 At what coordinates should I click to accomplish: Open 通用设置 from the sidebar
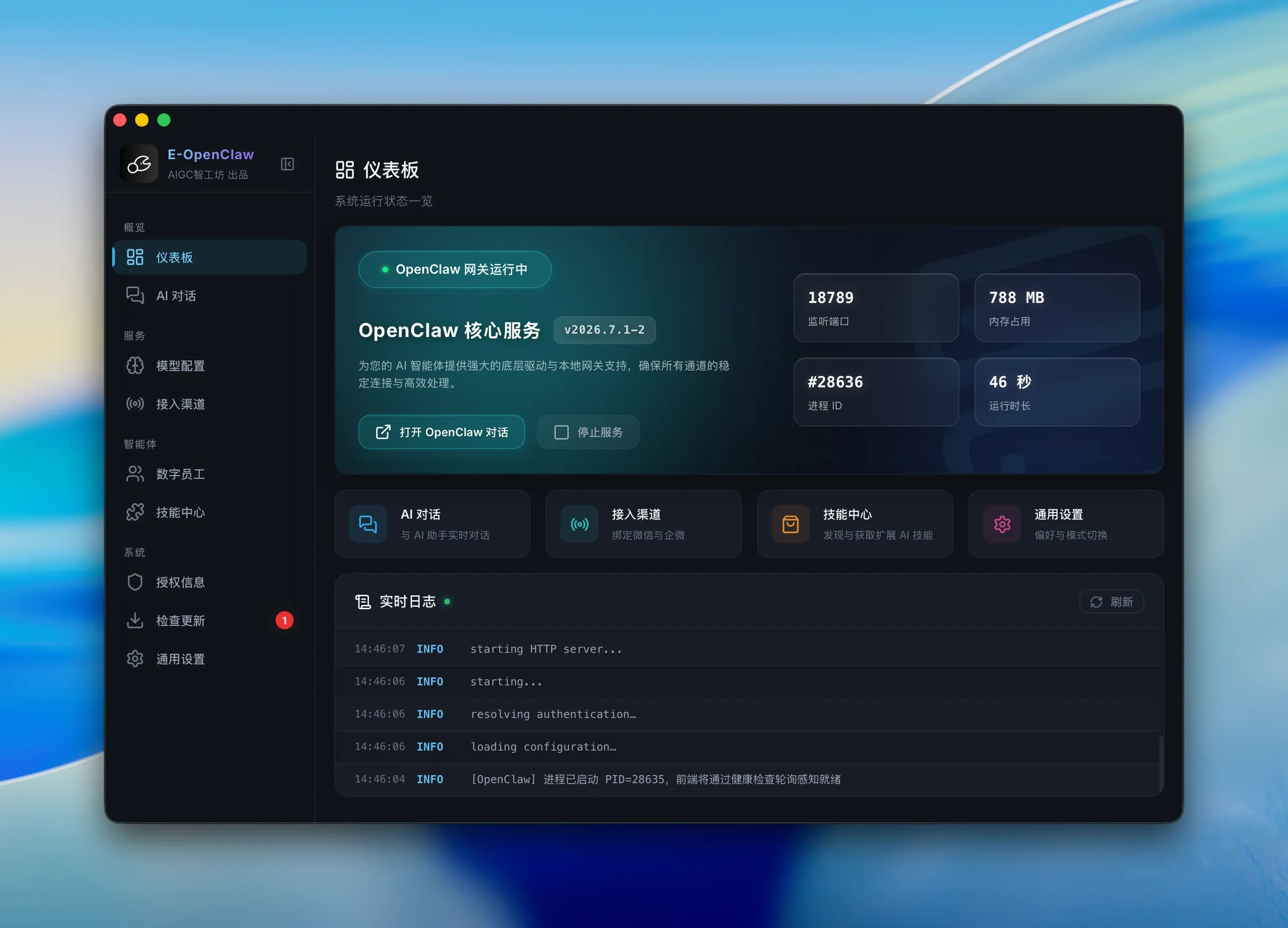(x=209, y=659)
